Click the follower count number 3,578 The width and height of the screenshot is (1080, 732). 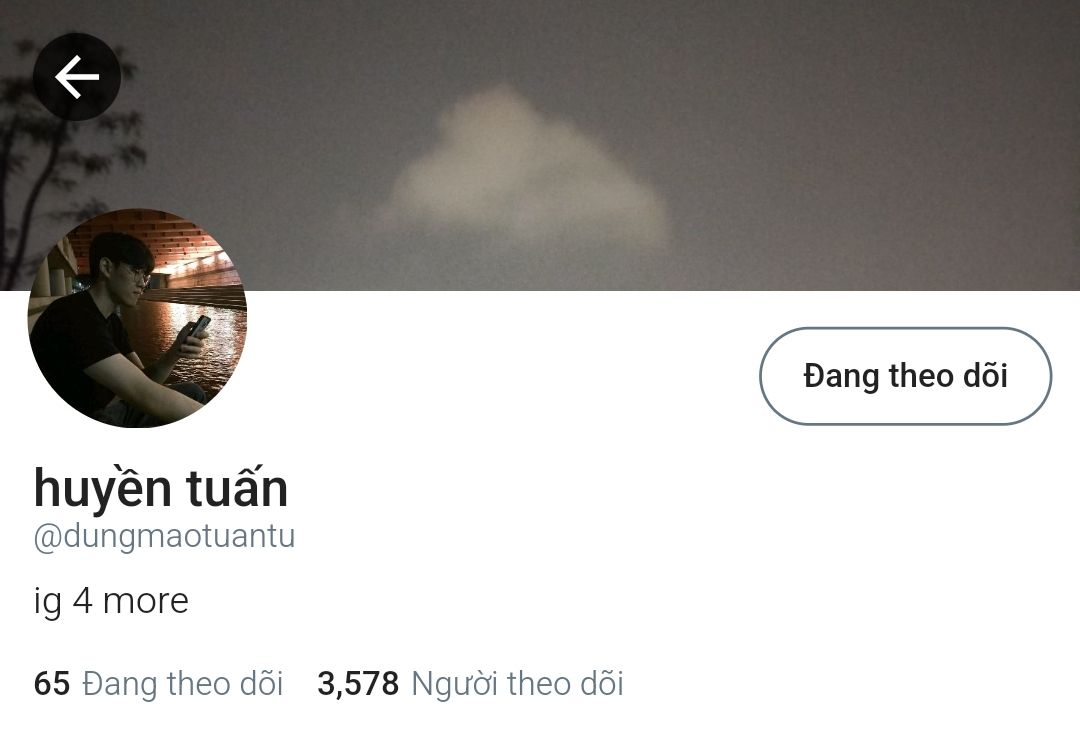tap(358, 684)
